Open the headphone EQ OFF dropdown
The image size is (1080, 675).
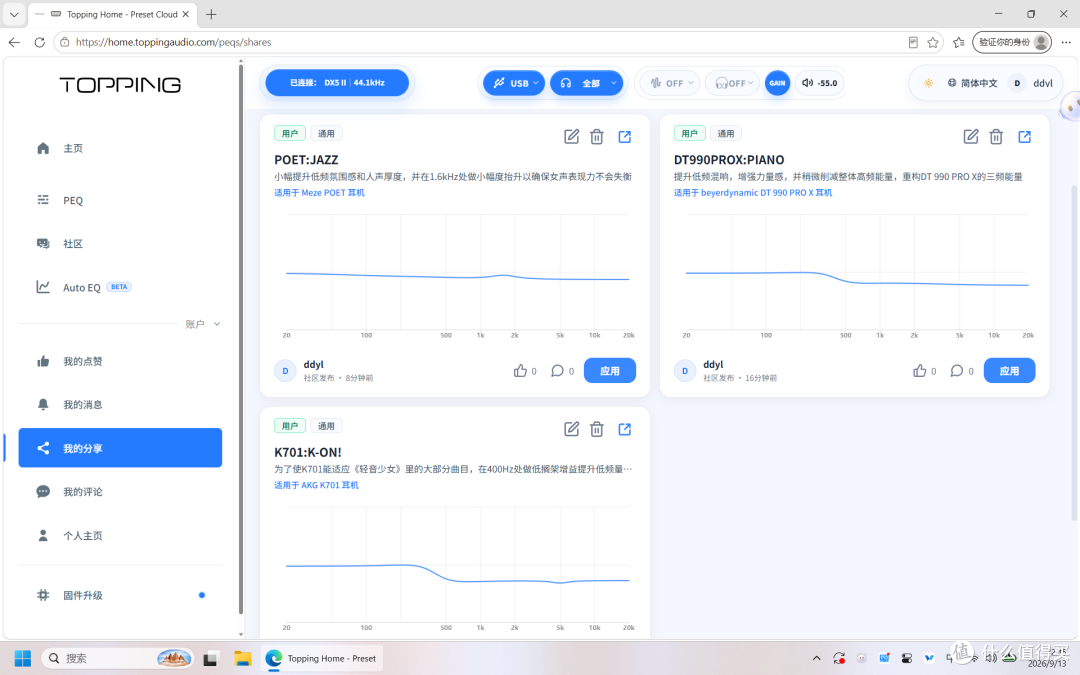733,83
